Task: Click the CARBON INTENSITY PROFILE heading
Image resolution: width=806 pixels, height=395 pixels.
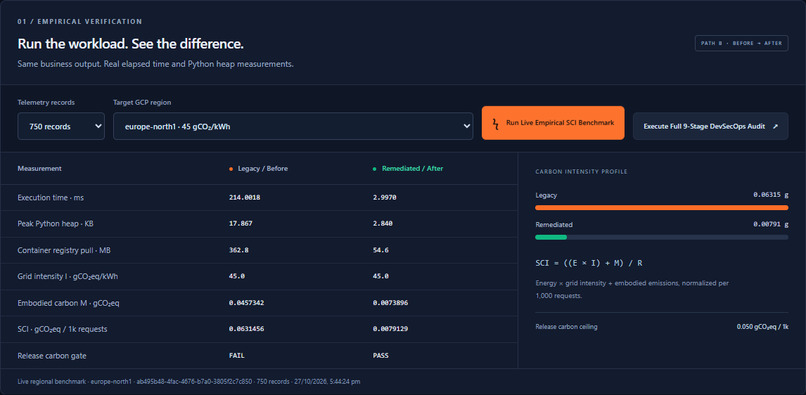Action: [x=581, y=172]
